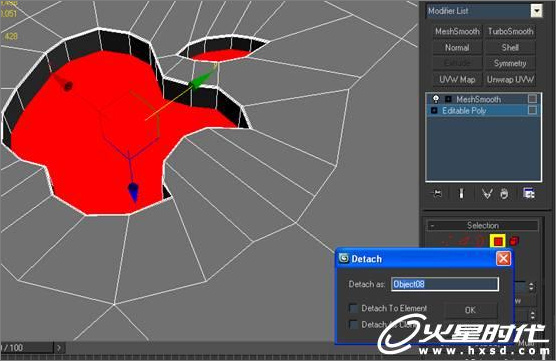The width and height of the screenshot is (556, 361).
Task: Expand Editable Poly sub-object tree
Action: tap(434, 111)
